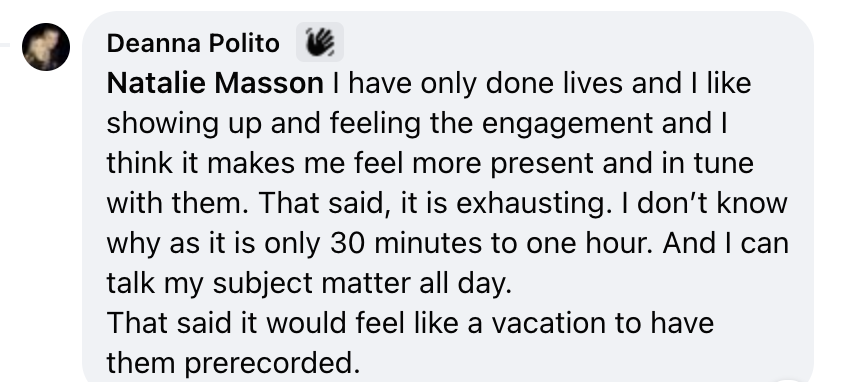Open the Deanna Polito profile name link
Viewport: 842px width, 382px height.
pyautogui.click(x=193, y=43)
